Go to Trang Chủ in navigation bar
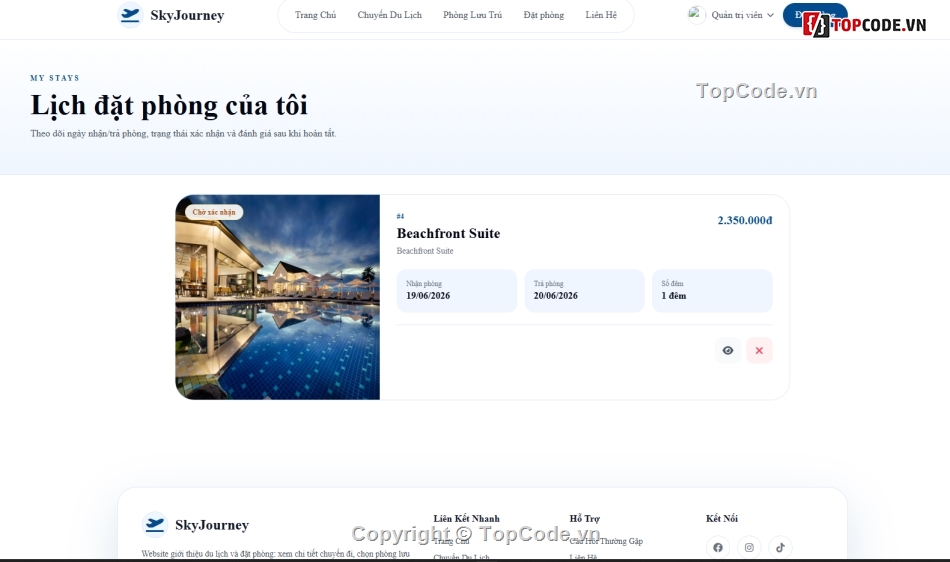This screenshot has height=562, width=950. click(315, 15)
